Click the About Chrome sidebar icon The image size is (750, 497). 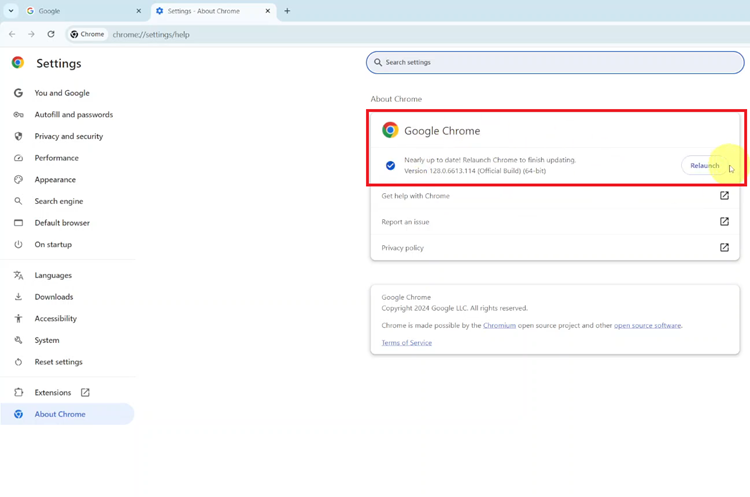coord(18,414)
